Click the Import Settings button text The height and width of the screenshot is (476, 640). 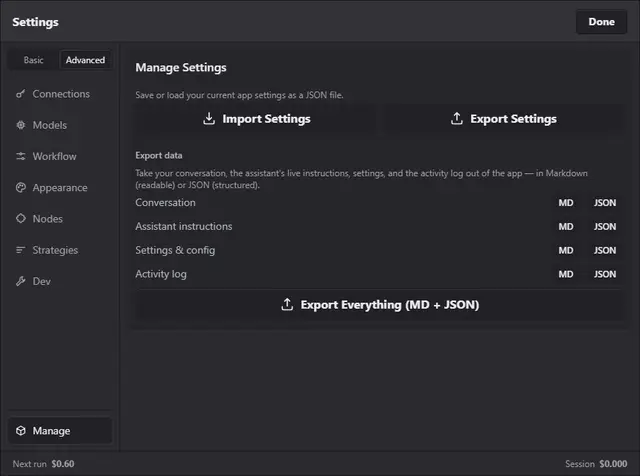coord(266,119)
